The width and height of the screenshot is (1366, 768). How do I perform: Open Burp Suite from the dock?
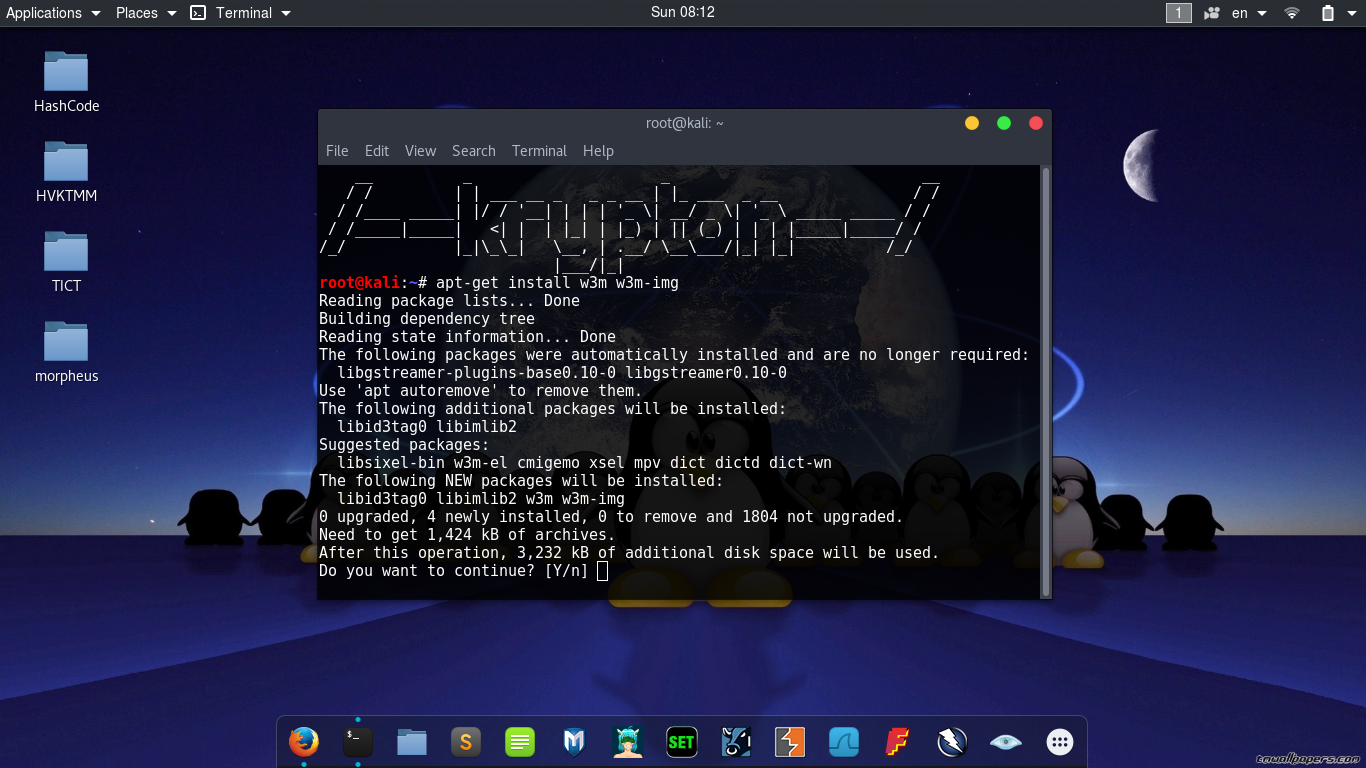pyautogui.click(x=790, y=742)
